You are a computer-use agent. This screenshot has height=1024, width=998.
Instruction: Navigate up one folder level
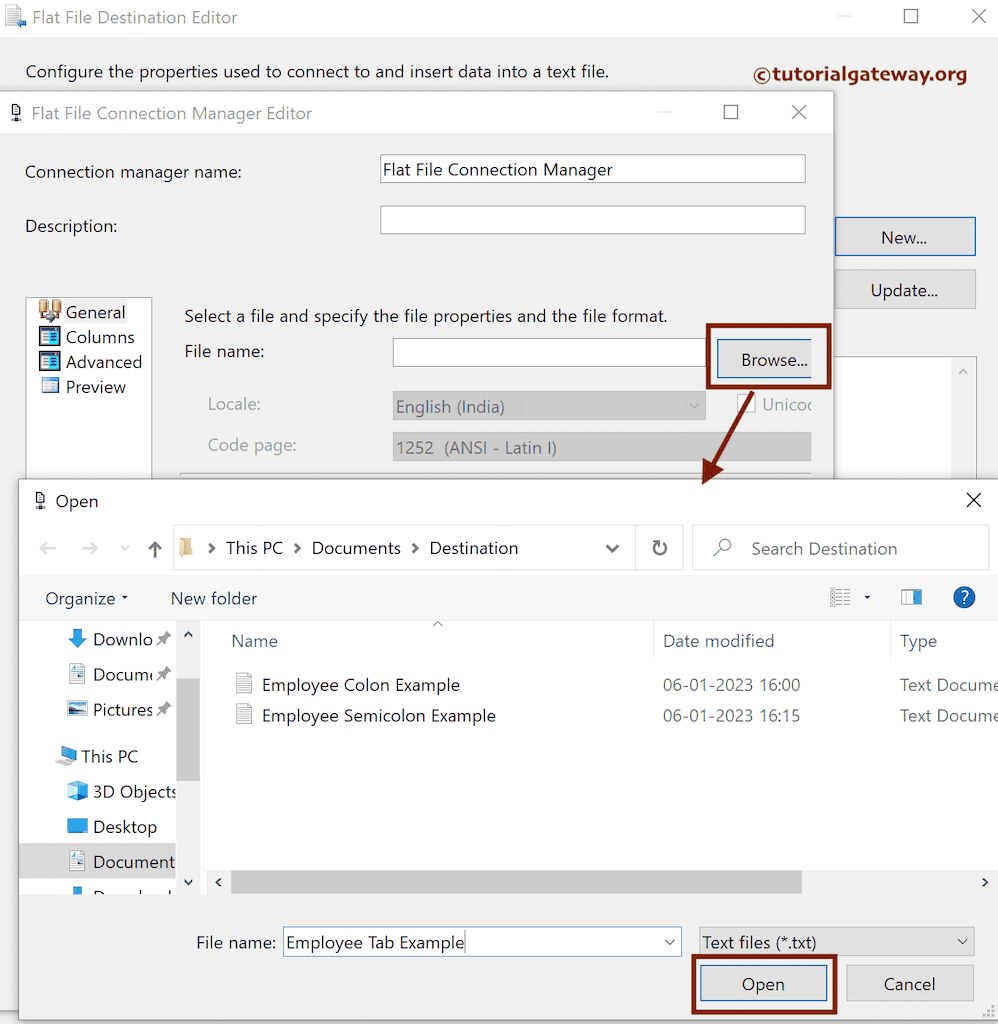tap(155, 548)
